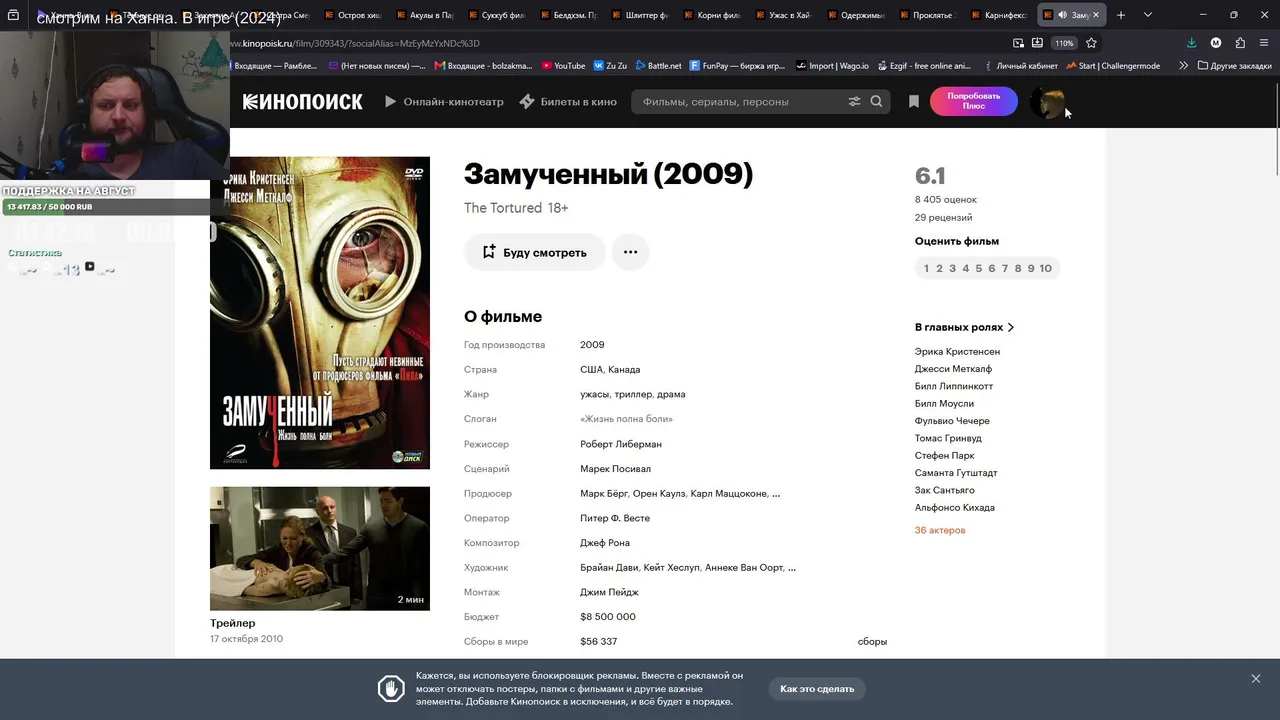The height and width of the screenshot is (720, 1280).
Task: Open director Роберт Либерман
Action: click(x=621, y=444)
